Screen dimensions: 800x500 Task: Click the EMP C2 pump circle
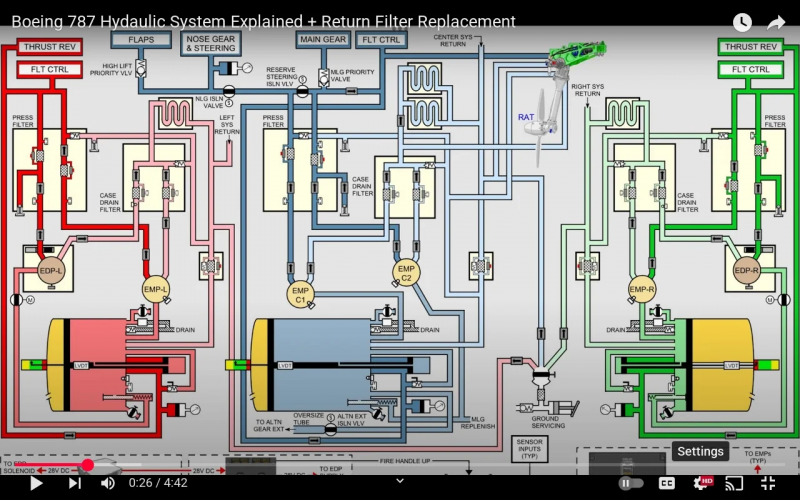406,273
